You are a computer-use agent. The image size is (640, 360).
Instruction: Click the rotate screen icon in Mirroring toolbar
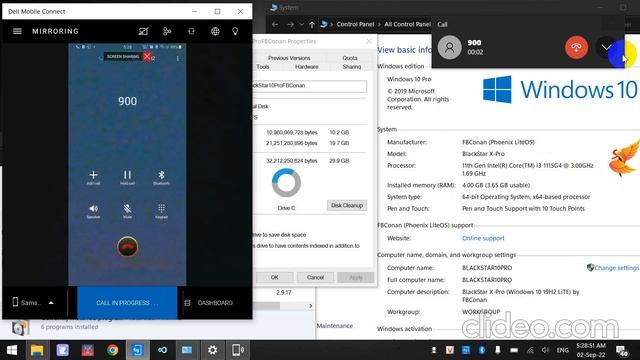(x=191, y=31)
